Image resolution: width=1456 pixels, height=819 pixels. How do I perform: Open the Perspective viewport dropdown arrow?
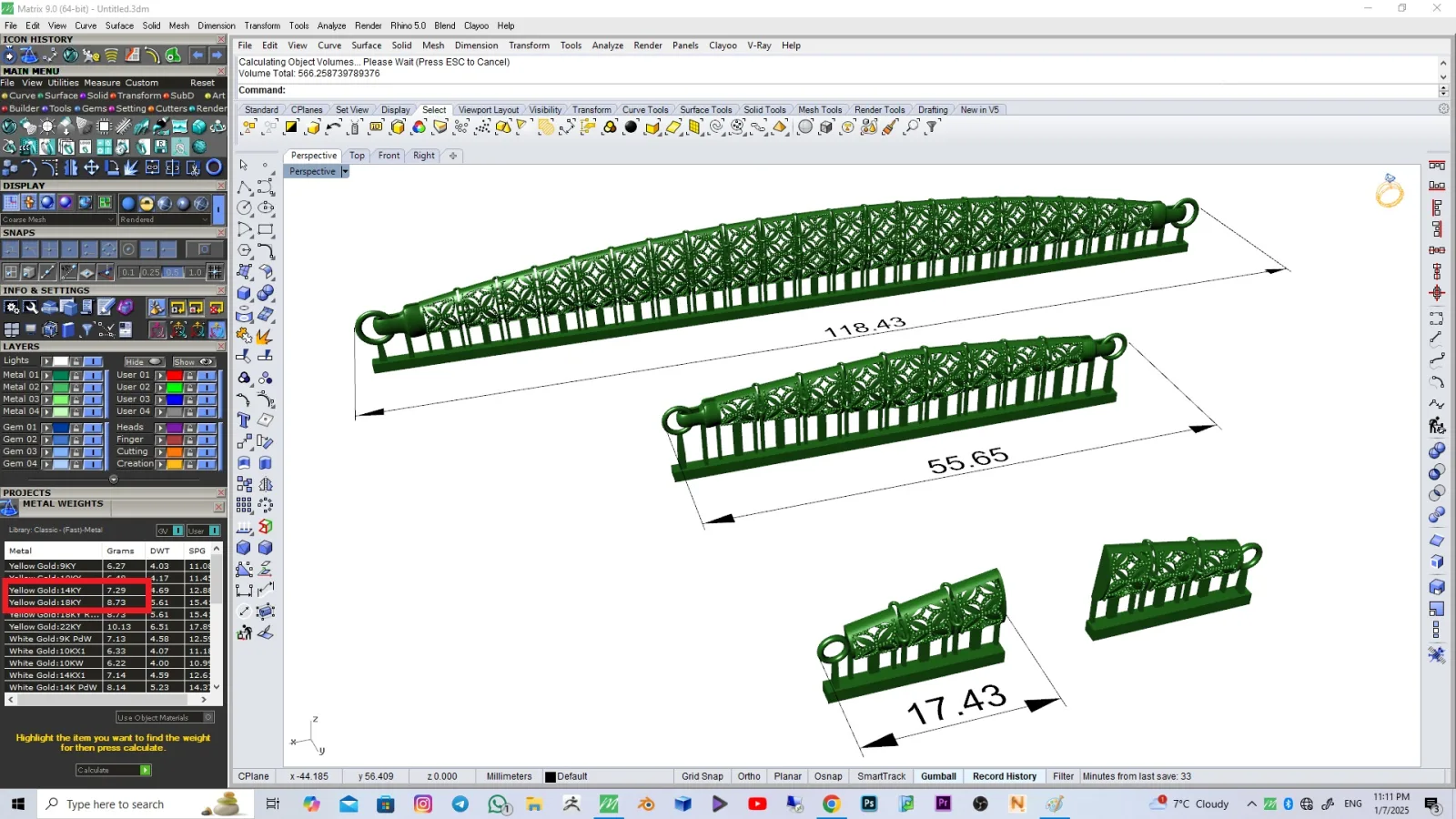345,171
